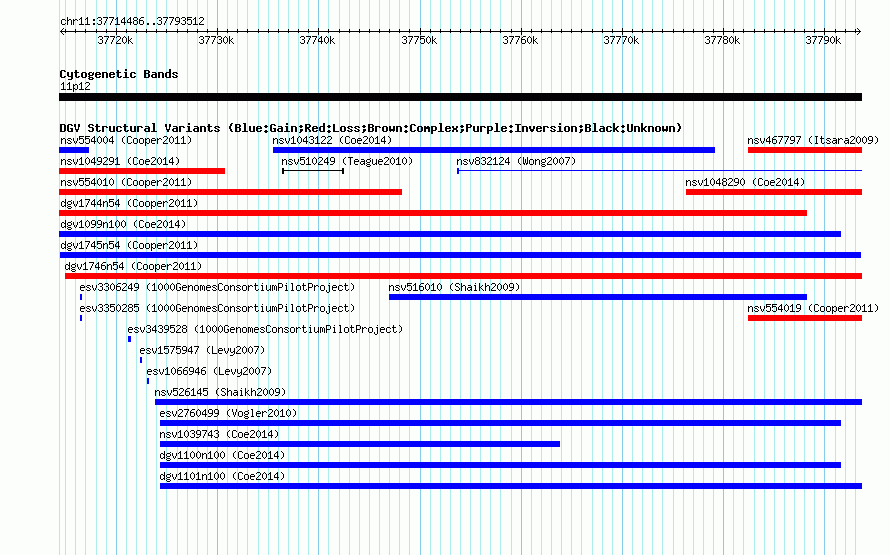The height and width of the screenshot is (555, 890).
Task: Select the nsv1043122 (Coe2014) blue gain bar
Action: click(x=494, y=150)
